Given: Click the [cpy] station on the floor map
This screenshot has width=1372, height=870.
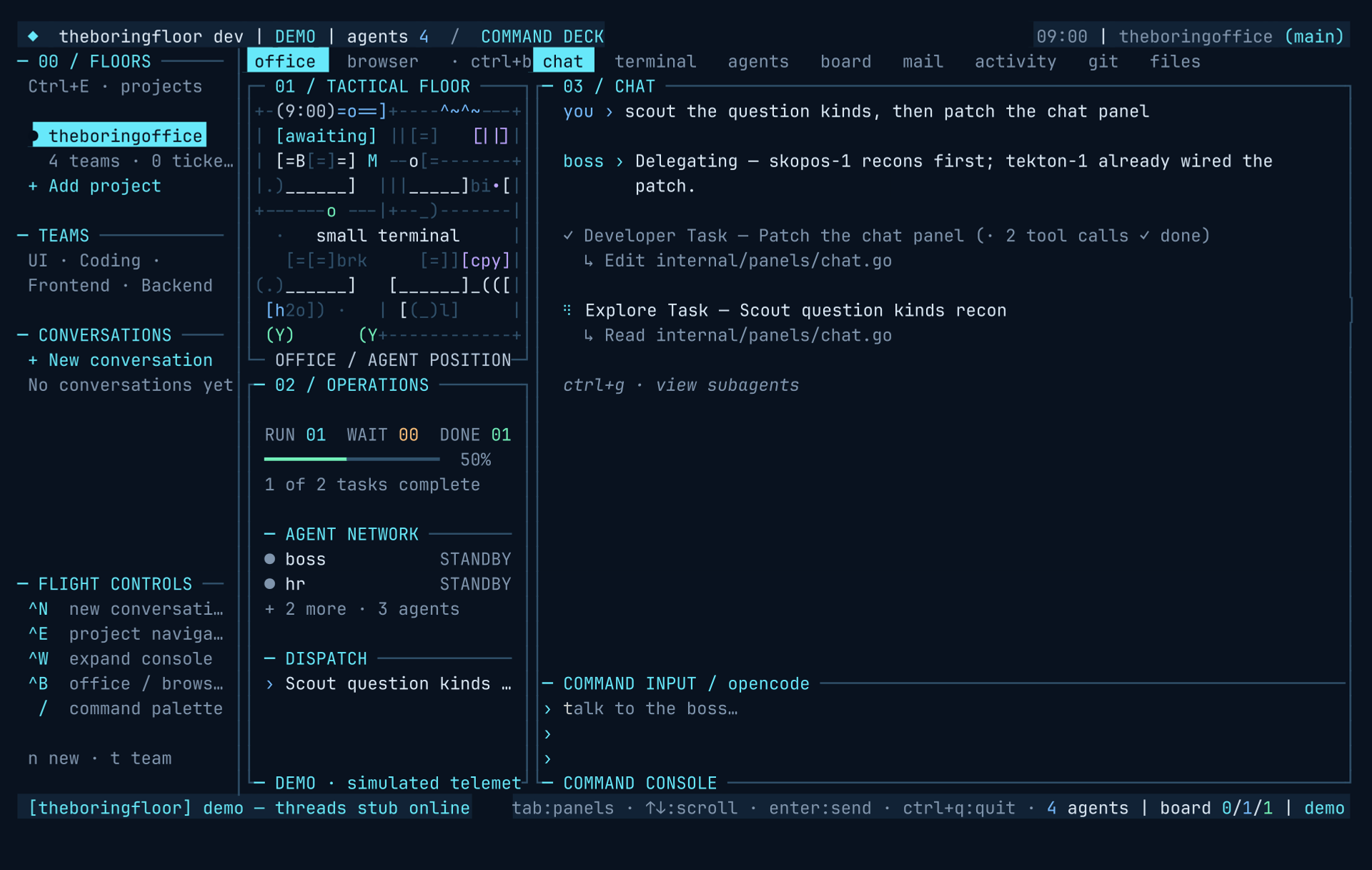Looking at the screenshot, I should pos(486,261).
